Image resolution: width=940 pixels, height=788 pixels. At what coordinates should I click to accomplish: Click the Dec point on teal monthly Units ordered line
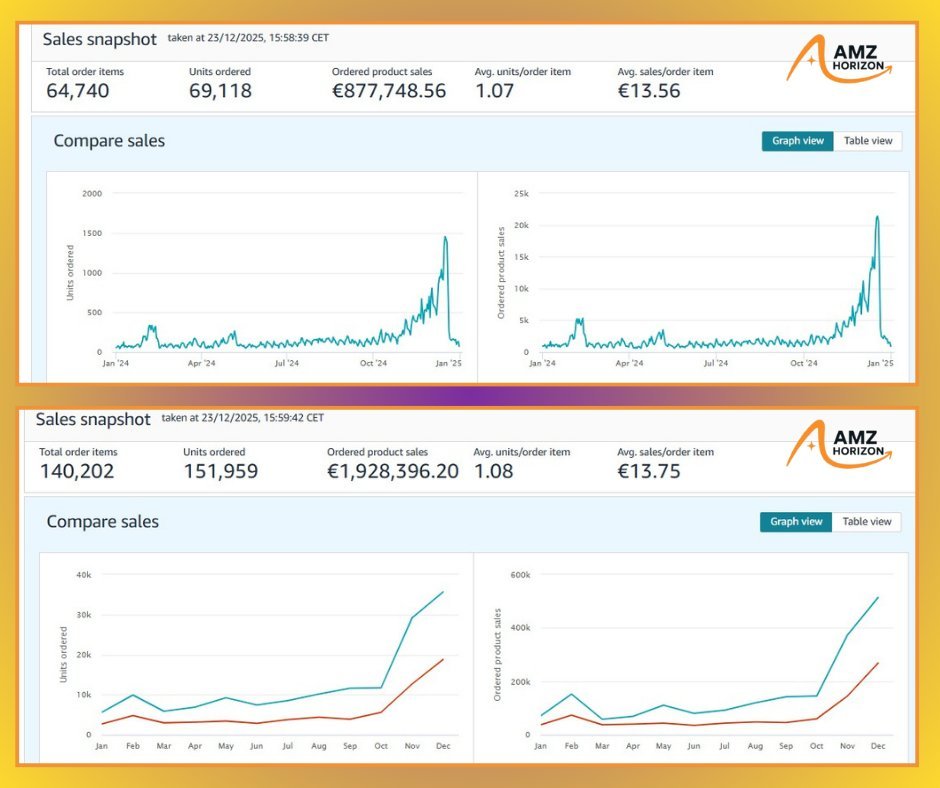pos(442,592)
